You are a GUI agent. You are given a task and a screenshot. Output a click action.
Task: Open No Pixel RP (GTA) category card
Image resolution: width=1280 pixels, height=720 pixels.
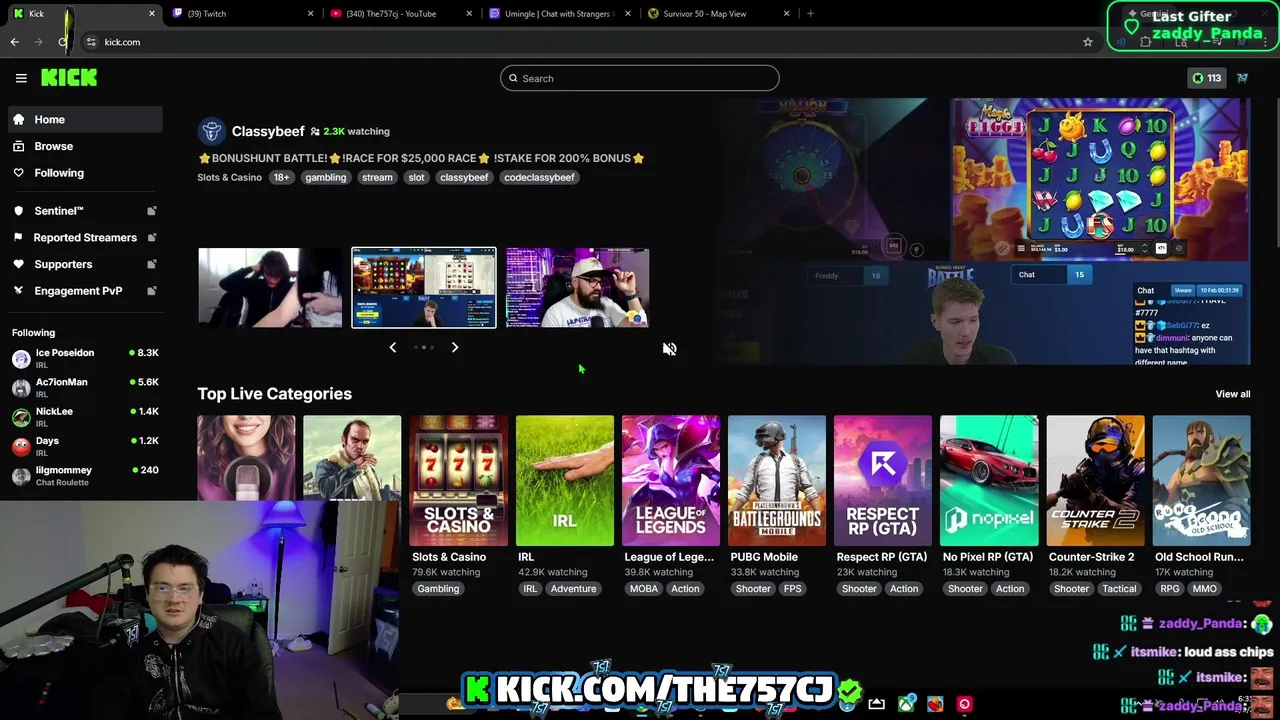point(989,481)
